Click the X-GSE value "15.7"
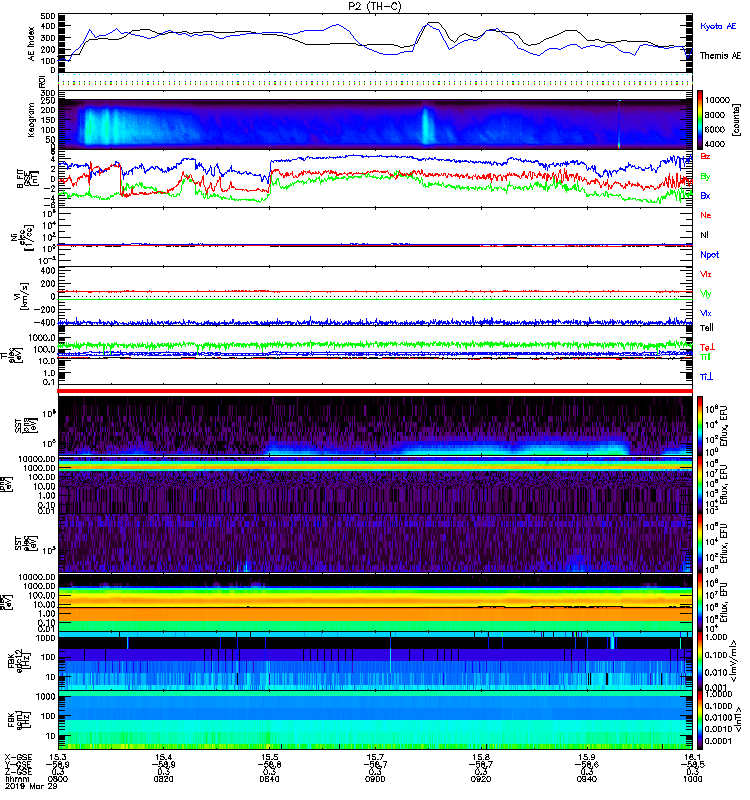The width and height of the screenshot is (750, 800). pos(375,757)
